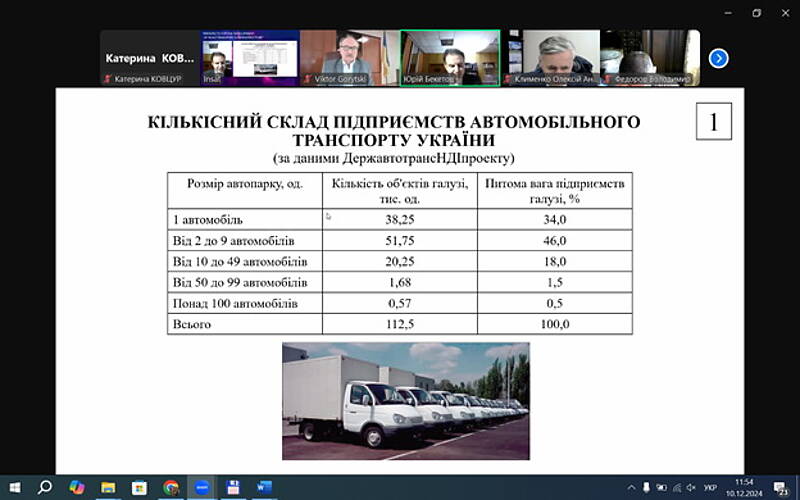
Task: Open Windows Start menu
Action: point(15,488)
